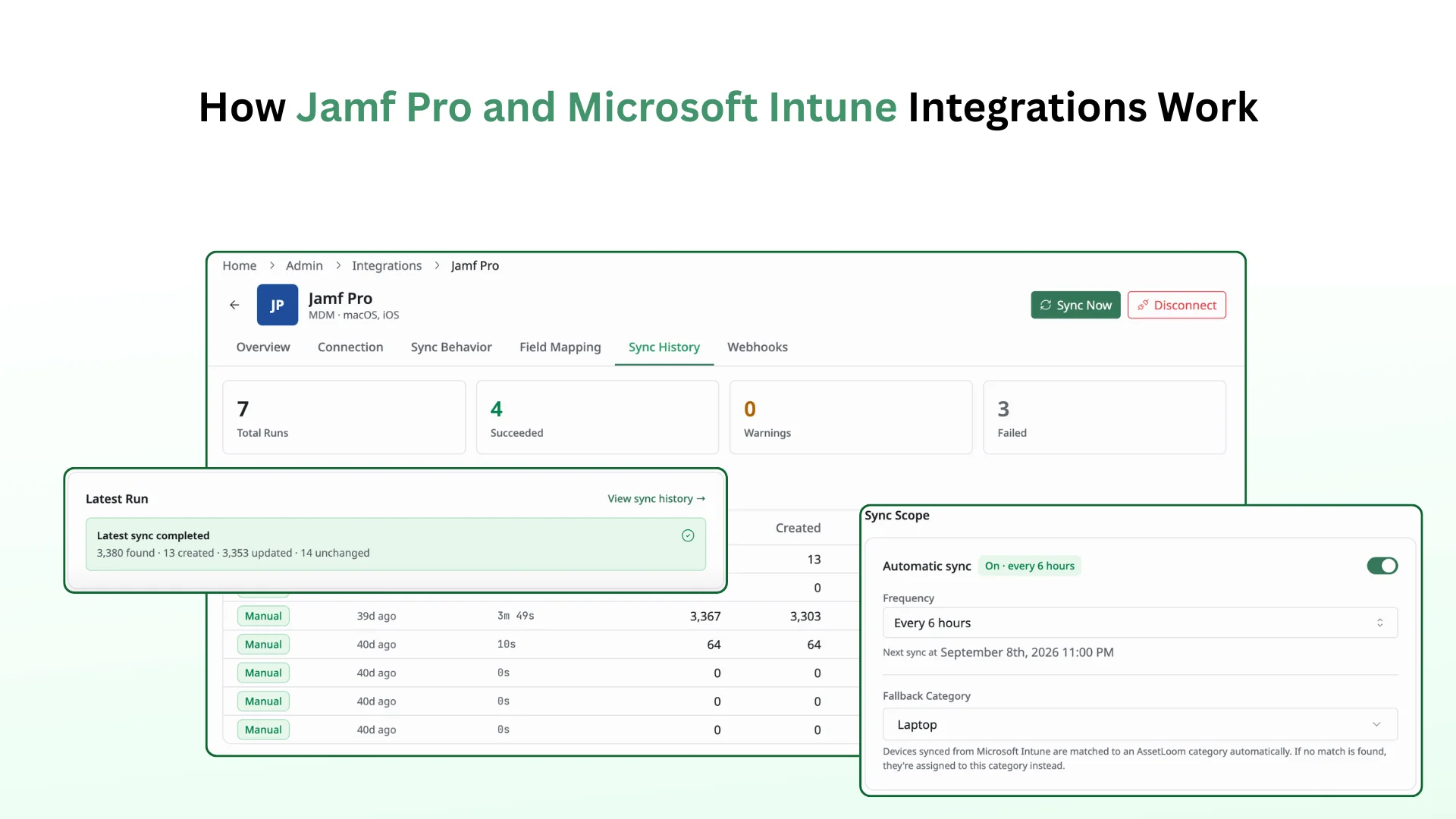Click the '4 Succeeded' stat card
1456x819 pixels.
598,417
